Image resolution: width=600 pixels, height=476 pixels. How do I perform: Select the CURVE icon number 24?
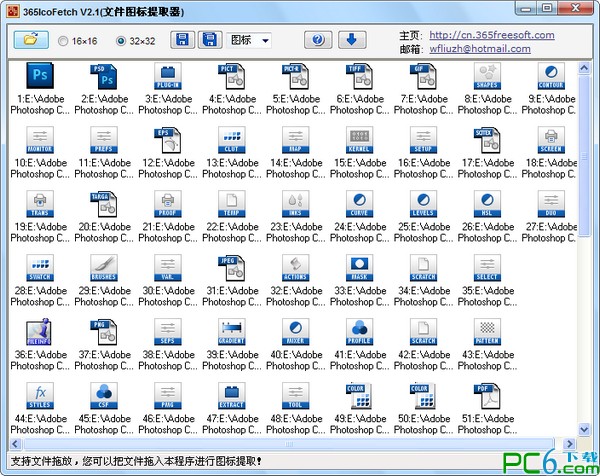(359, 204)
